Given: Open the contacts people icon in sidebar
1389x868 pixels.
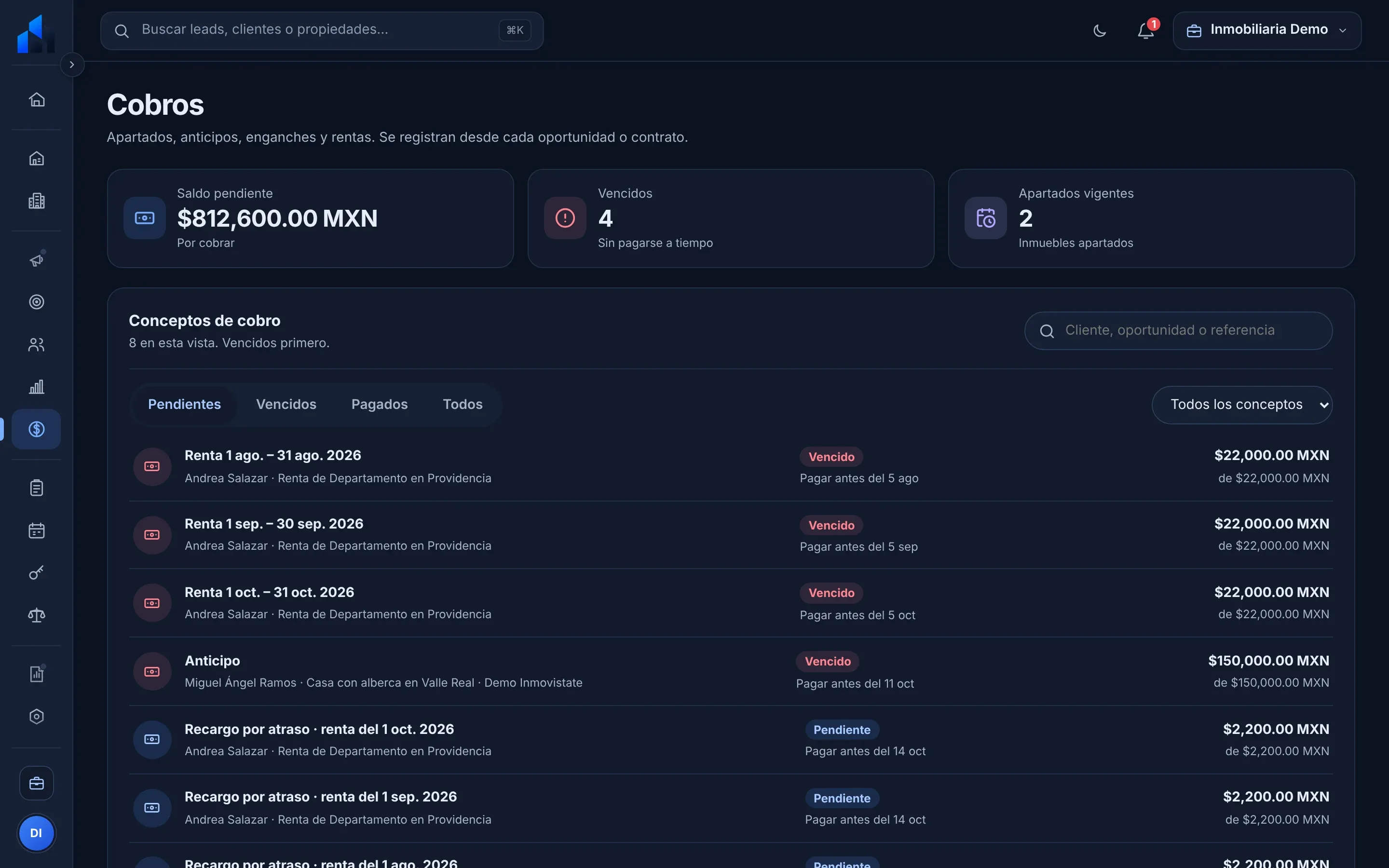Looking at the screenshot, I should tap(37, 344).
